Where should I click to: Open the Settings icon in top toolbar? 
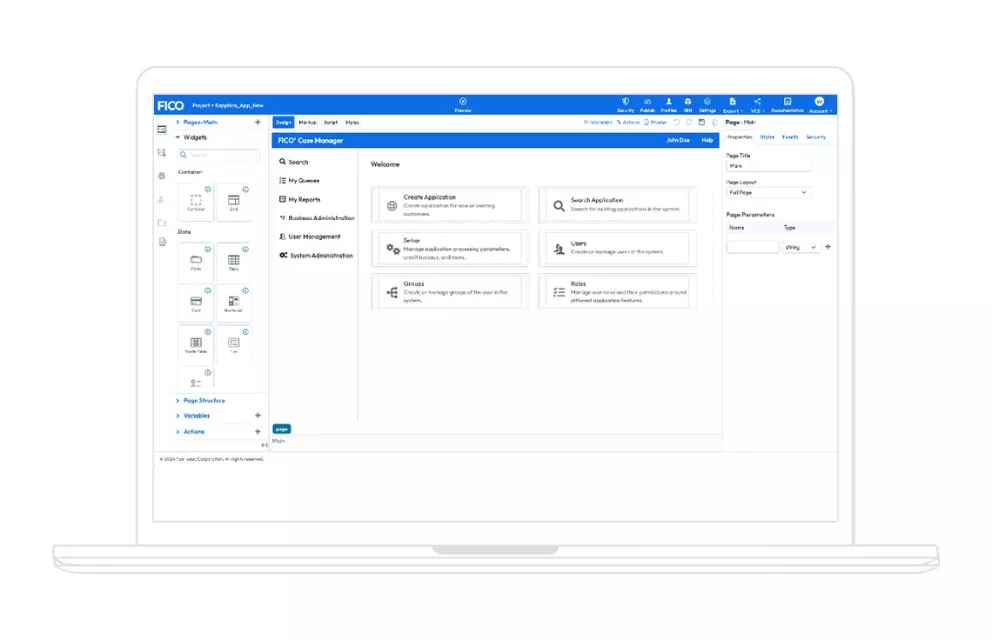click(707, 102)
